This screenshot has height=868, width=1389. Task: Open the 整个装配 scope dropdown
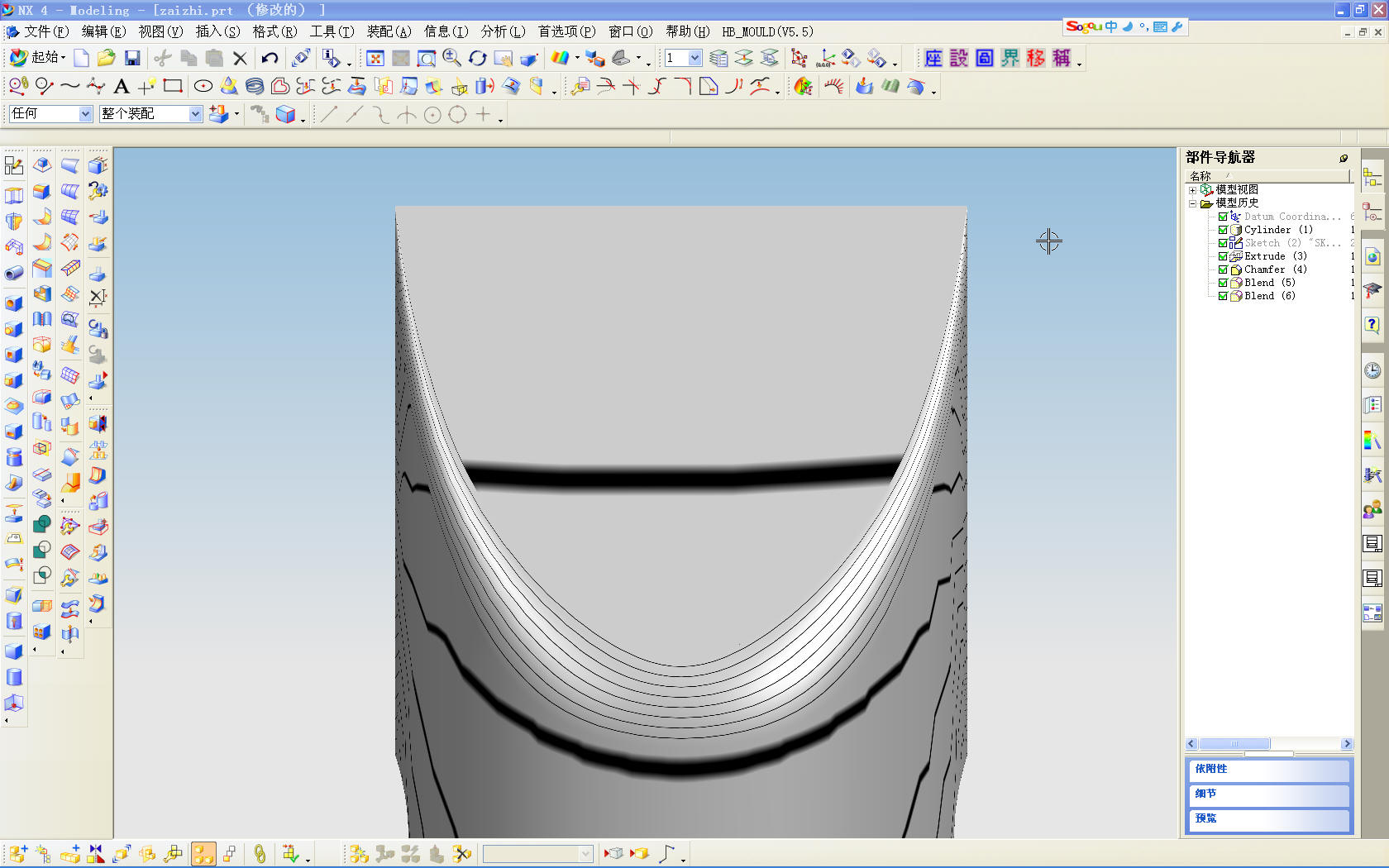[x=196, y=114]
